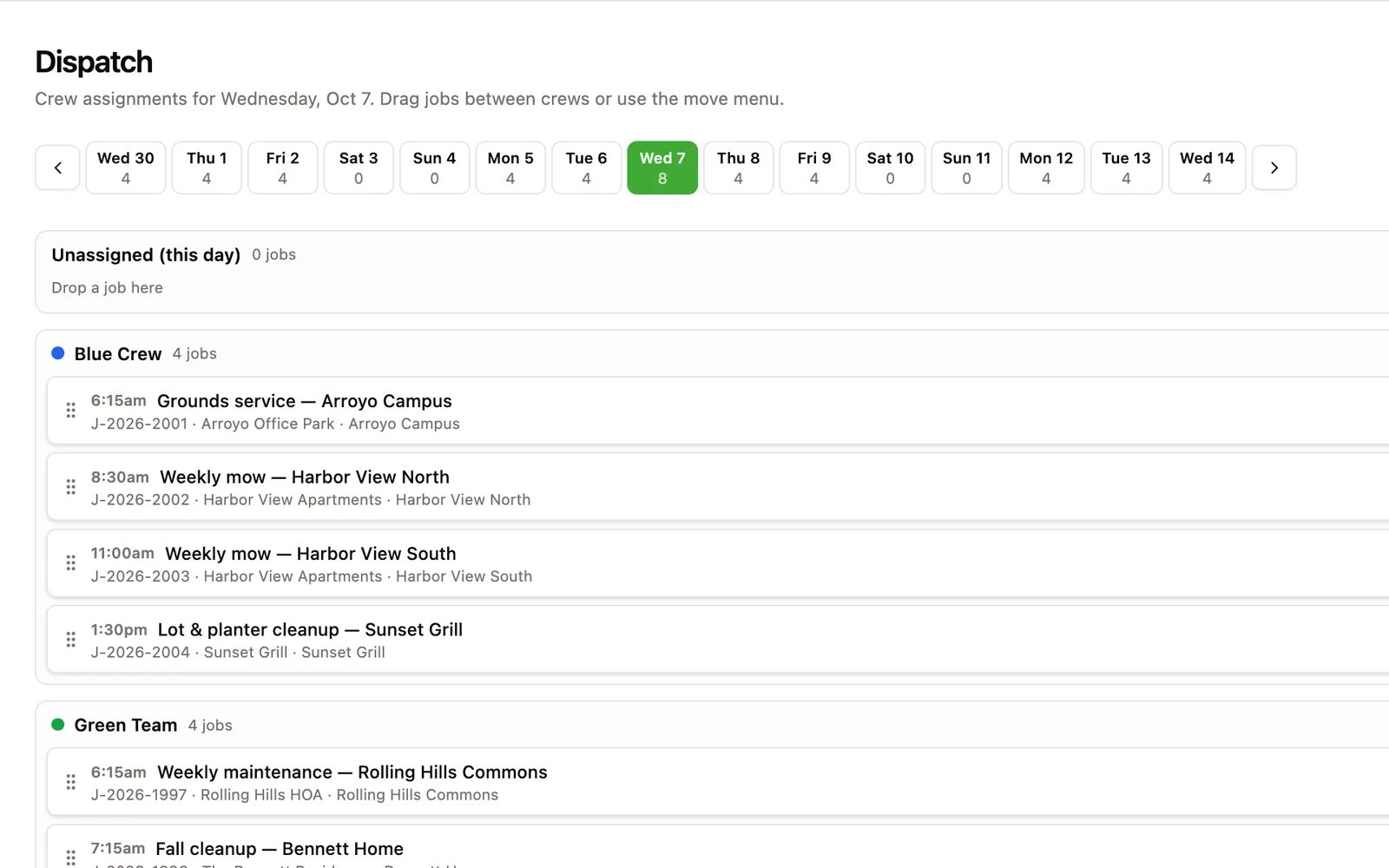Select the Wed 30 date tab
This screenshot has height=868, width=1389.
tap(126, 168)
